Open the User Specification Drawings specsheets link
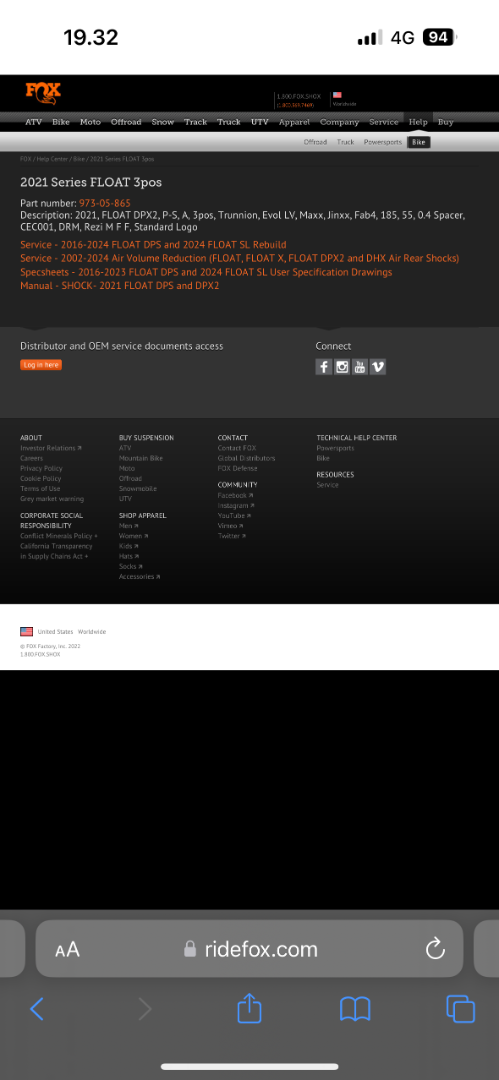 click(206, 272)
